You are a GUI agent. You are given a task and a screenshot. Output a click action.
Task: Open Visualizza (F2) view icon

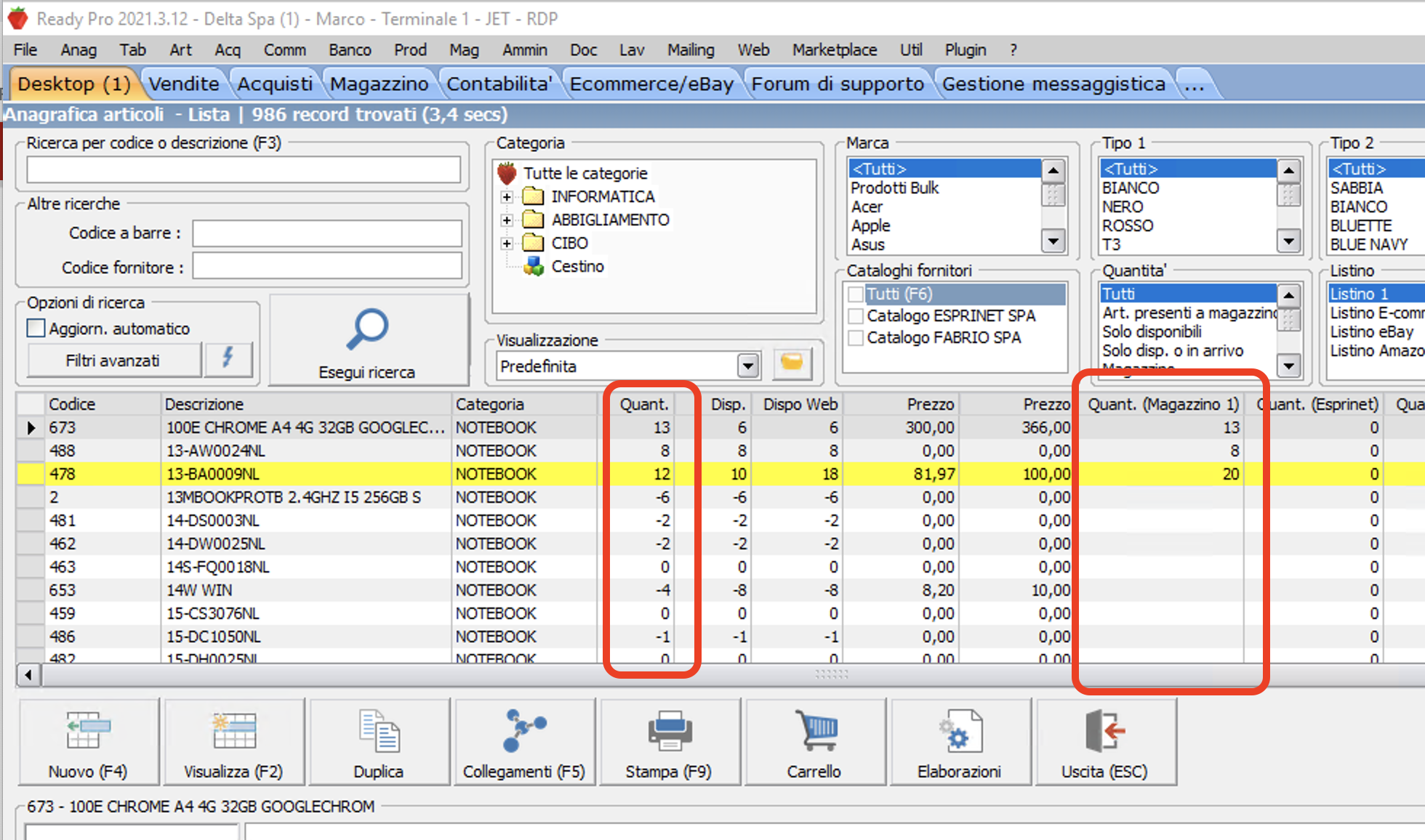233,731
